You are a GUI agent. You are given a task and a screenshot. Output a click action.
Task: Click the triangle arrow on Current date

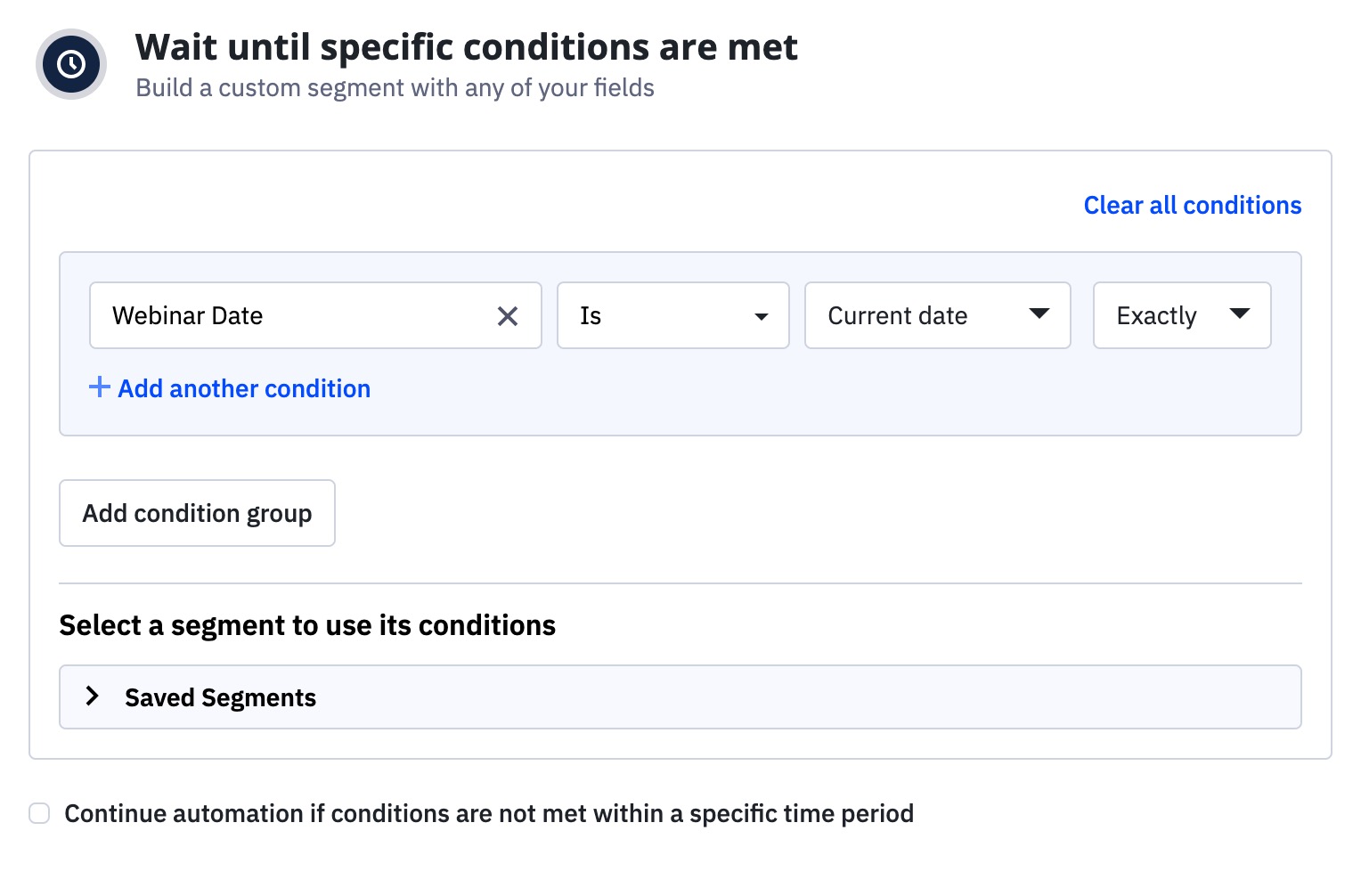(1039, 314)
